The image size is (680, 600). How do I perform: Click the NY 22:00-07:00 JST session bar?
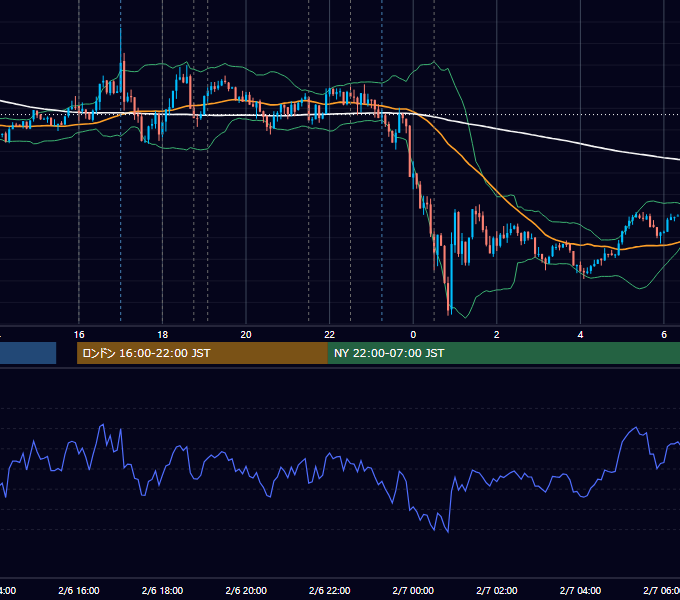503,353
